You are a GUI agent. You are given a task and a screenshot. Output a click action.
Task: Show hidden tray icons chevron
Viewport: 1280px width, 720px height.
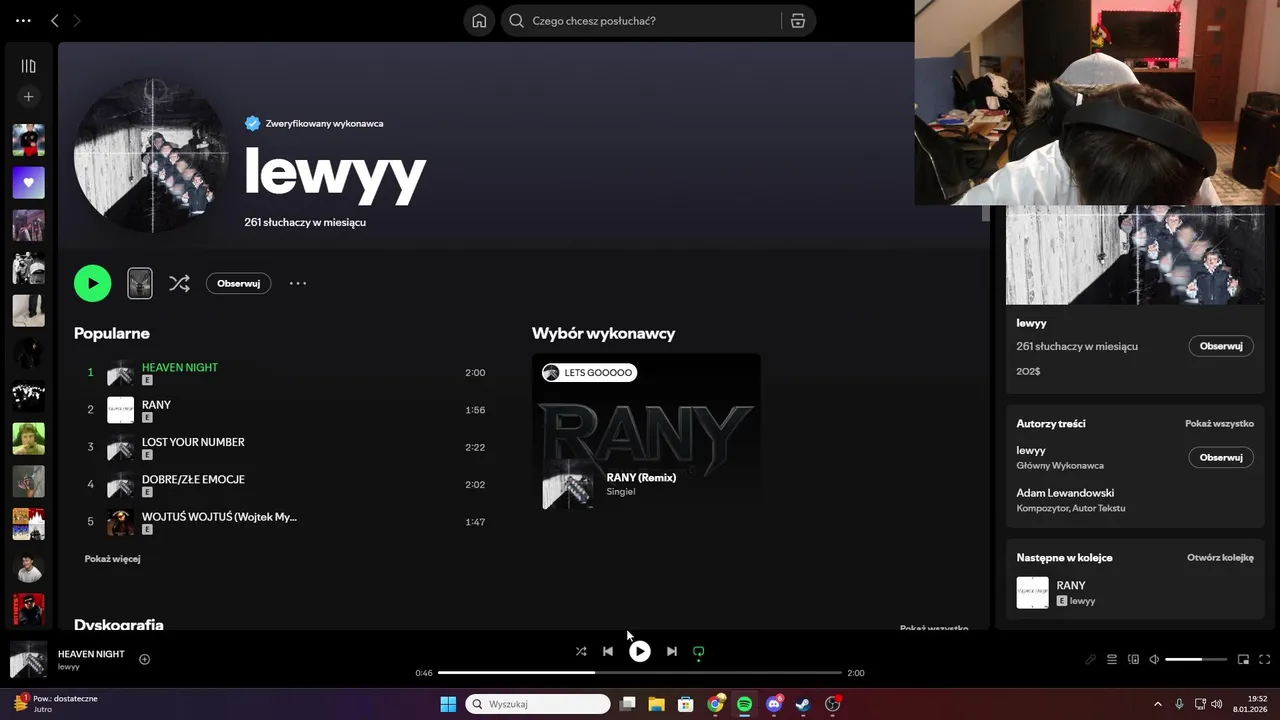click(1158, 704)
